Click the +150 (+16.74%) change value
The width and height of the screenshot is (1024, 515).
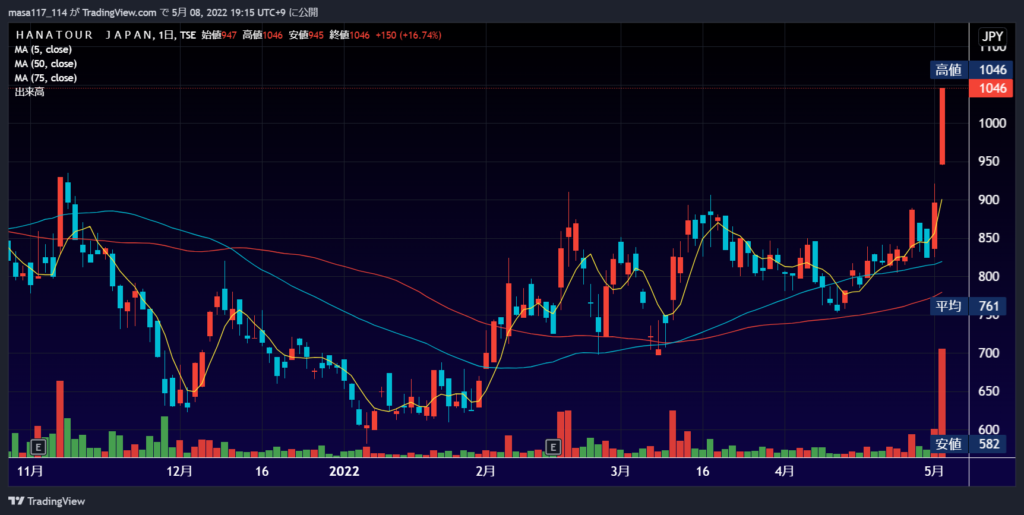(408, 35)
